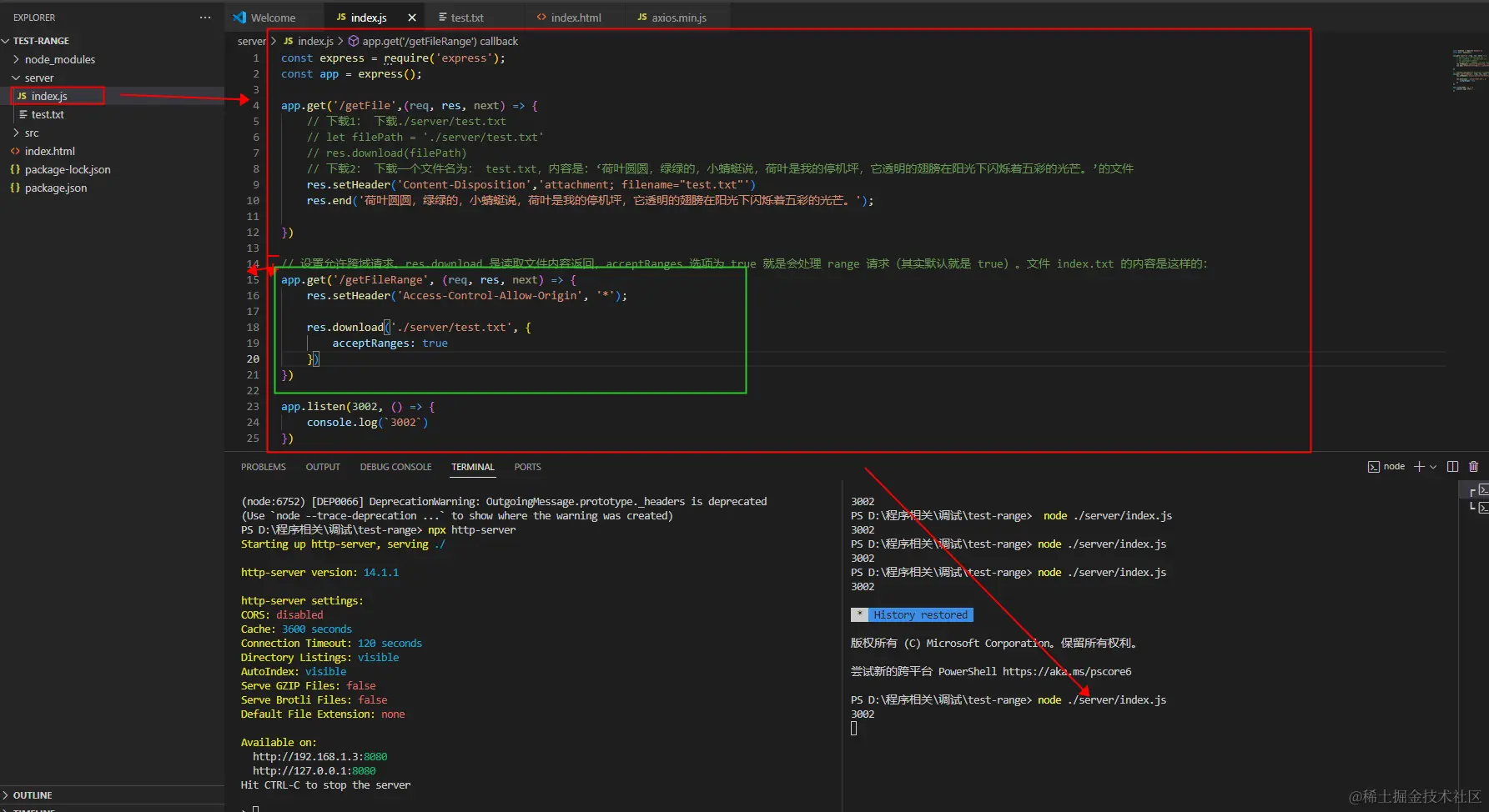Click the text-file icon on the test.txt tab
This screenshot has width=1489, height=812.
coord(442,17)
